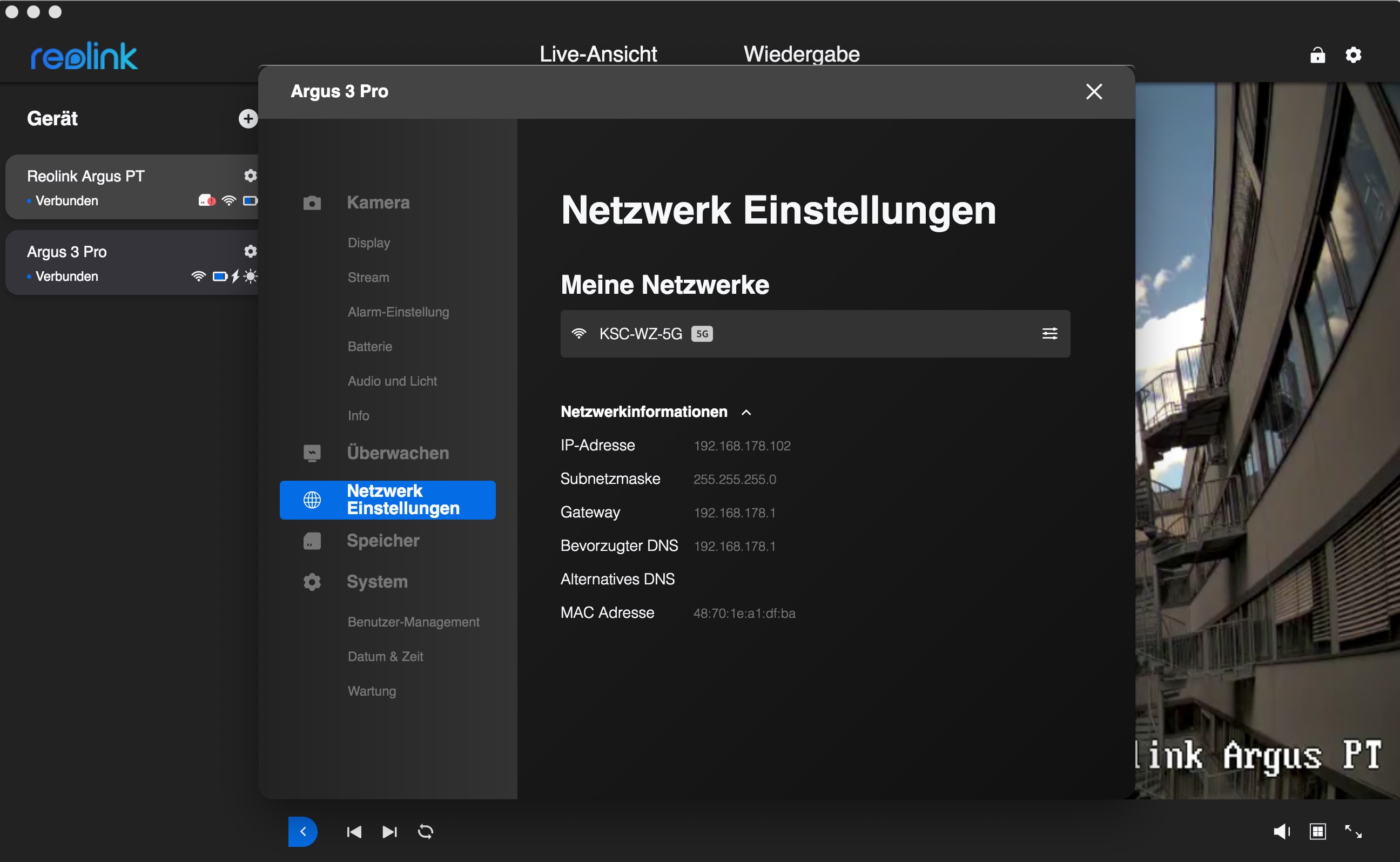Screen dimensions: 1400x862
Task: Open the app settings gear icon
Action: coord(1353,55)
